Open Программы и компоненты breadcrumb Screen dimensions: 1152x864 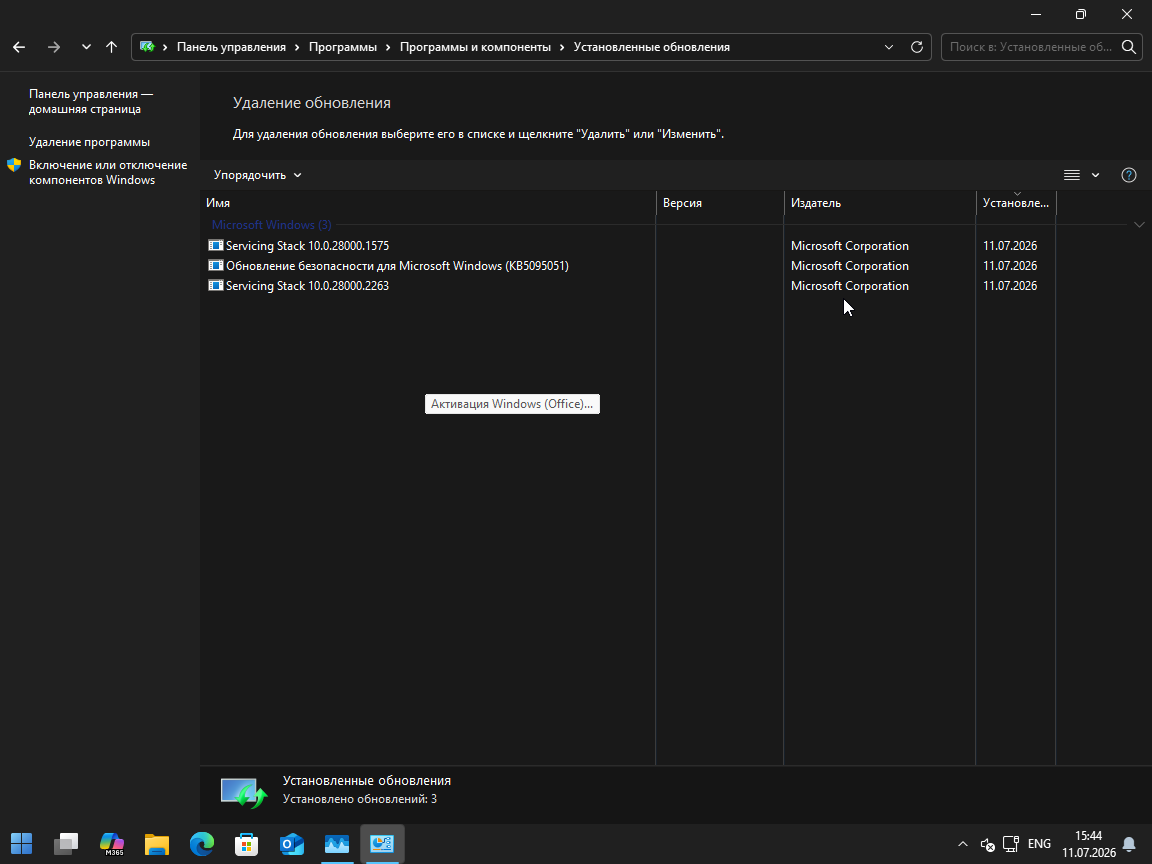click(475, 47)
